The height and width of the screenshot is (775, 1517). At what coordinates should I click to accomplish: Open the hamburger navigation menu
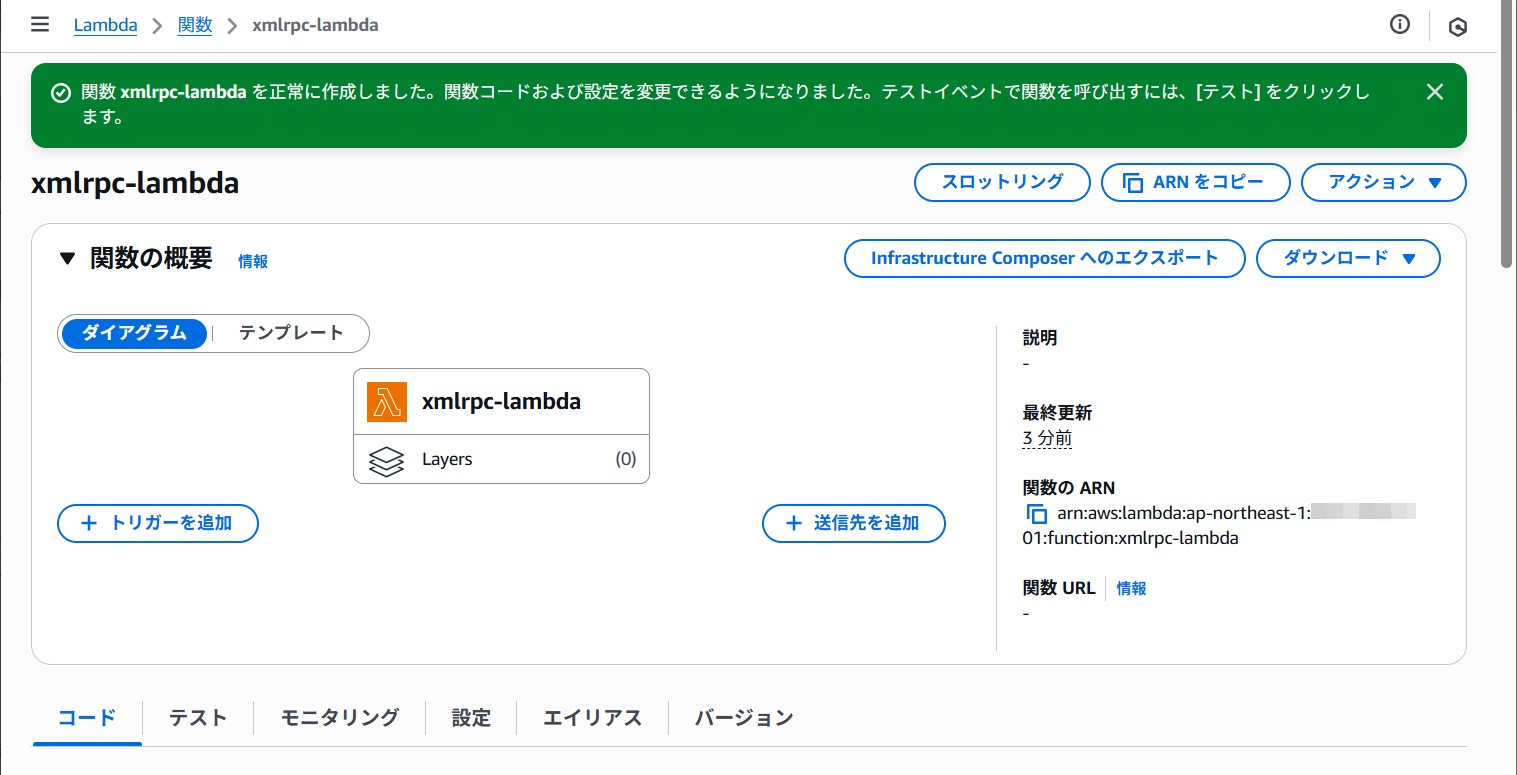(40, 25)
